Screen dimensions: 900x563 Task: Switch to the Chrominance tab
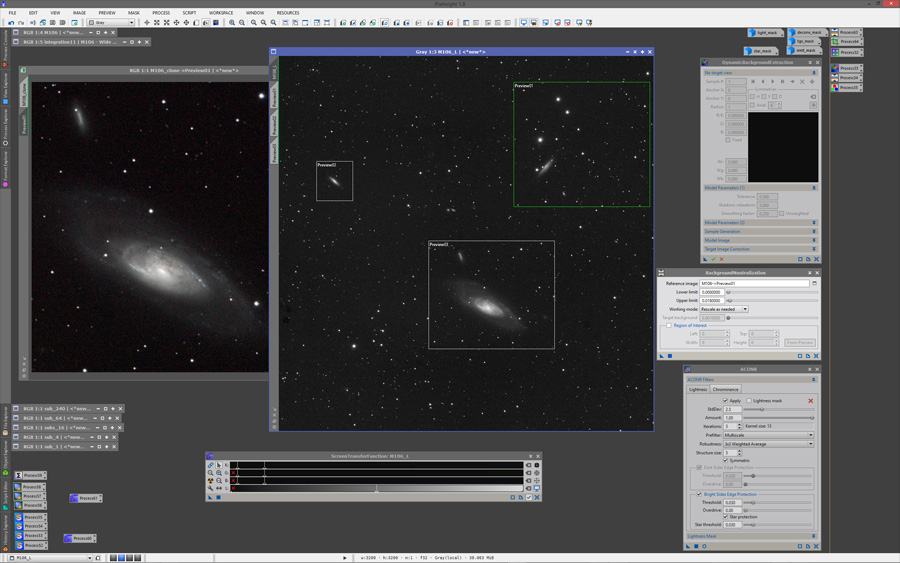(726, 389)
